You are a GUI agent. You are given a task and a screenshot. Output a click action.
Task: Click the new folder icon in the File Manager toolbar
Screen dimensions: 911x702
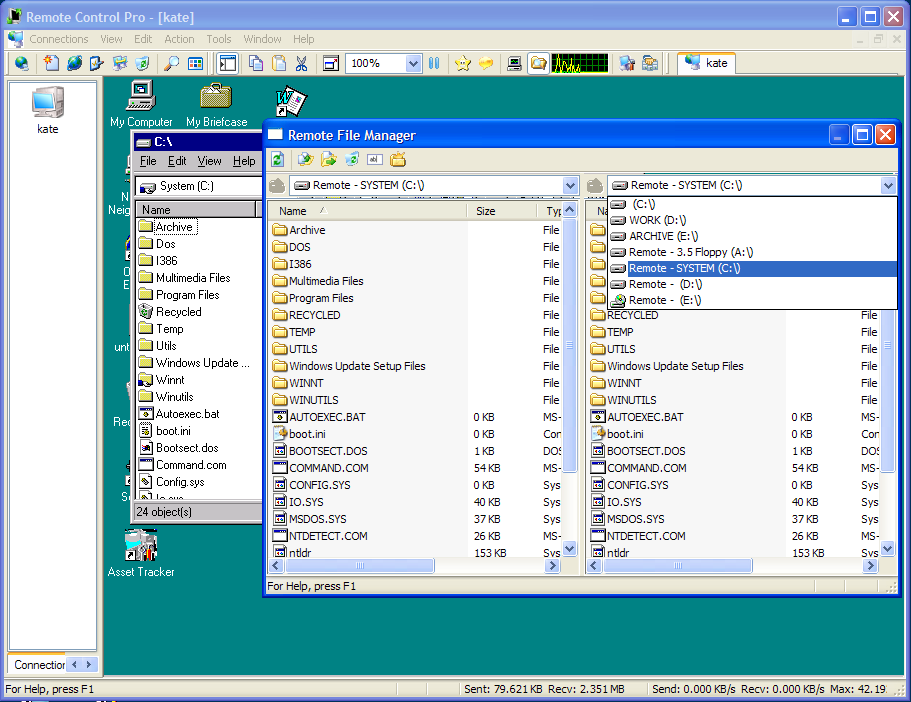pos(398,159)
